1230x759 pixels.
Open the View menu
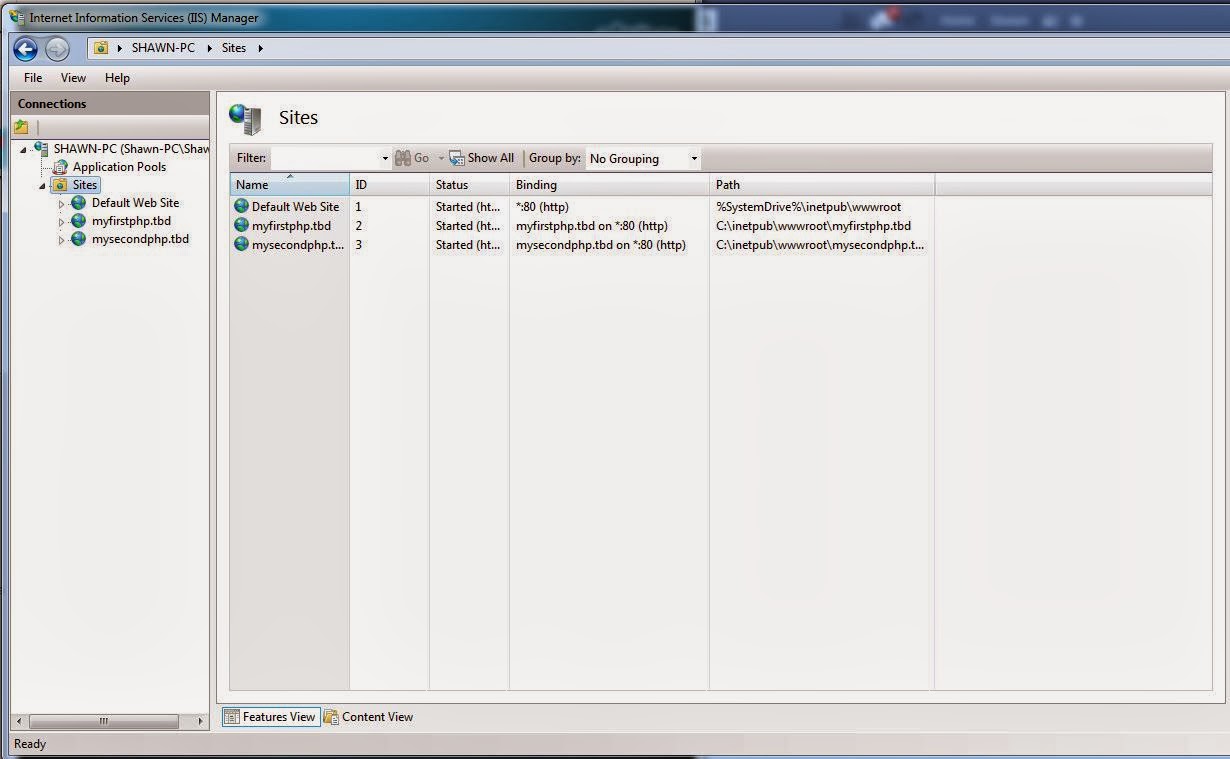[x=72, y=77]
